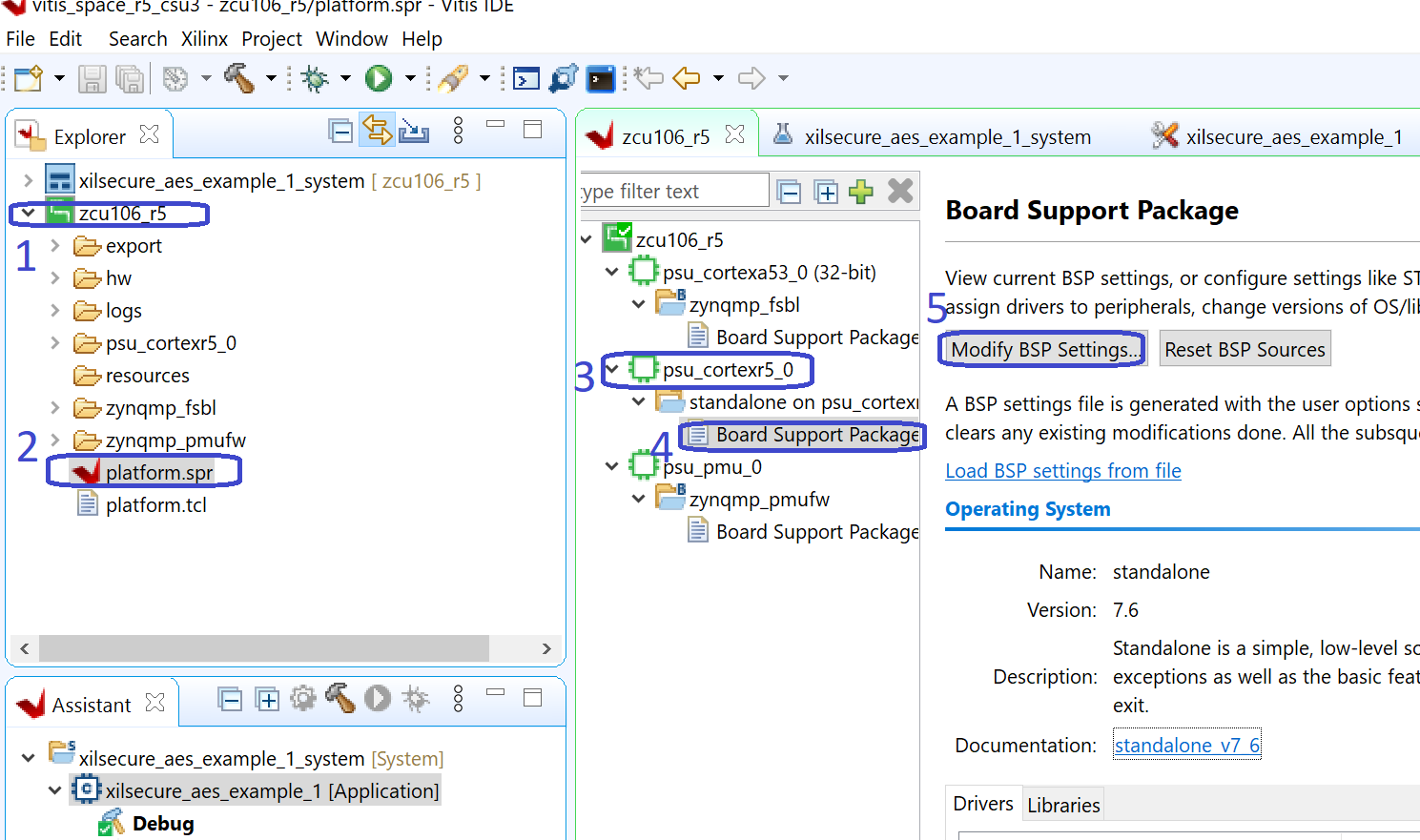Click the Assistant panel build hammer icon
This screenshot has width=1420, height=840.
coord(340,698)
